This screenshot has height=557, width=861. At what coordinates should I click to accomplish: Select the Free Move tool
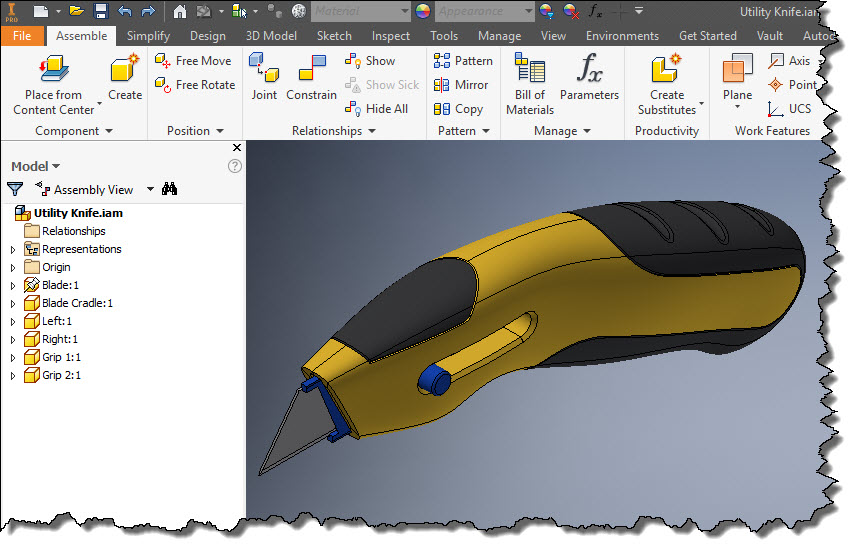click(x=193, y=60)
